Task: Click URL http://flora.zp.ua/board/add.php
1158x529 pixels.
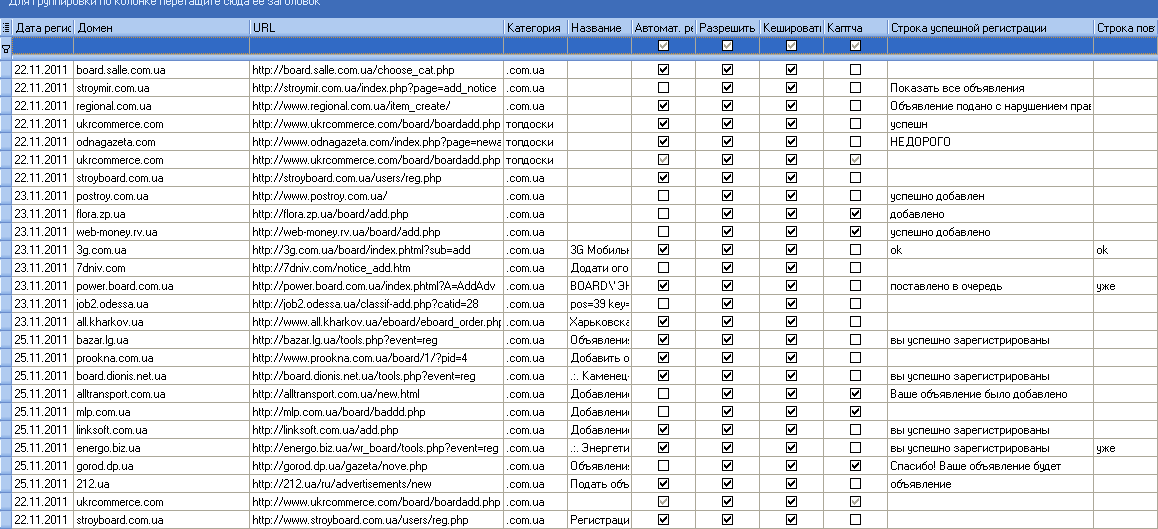Action: coord(377,214)
